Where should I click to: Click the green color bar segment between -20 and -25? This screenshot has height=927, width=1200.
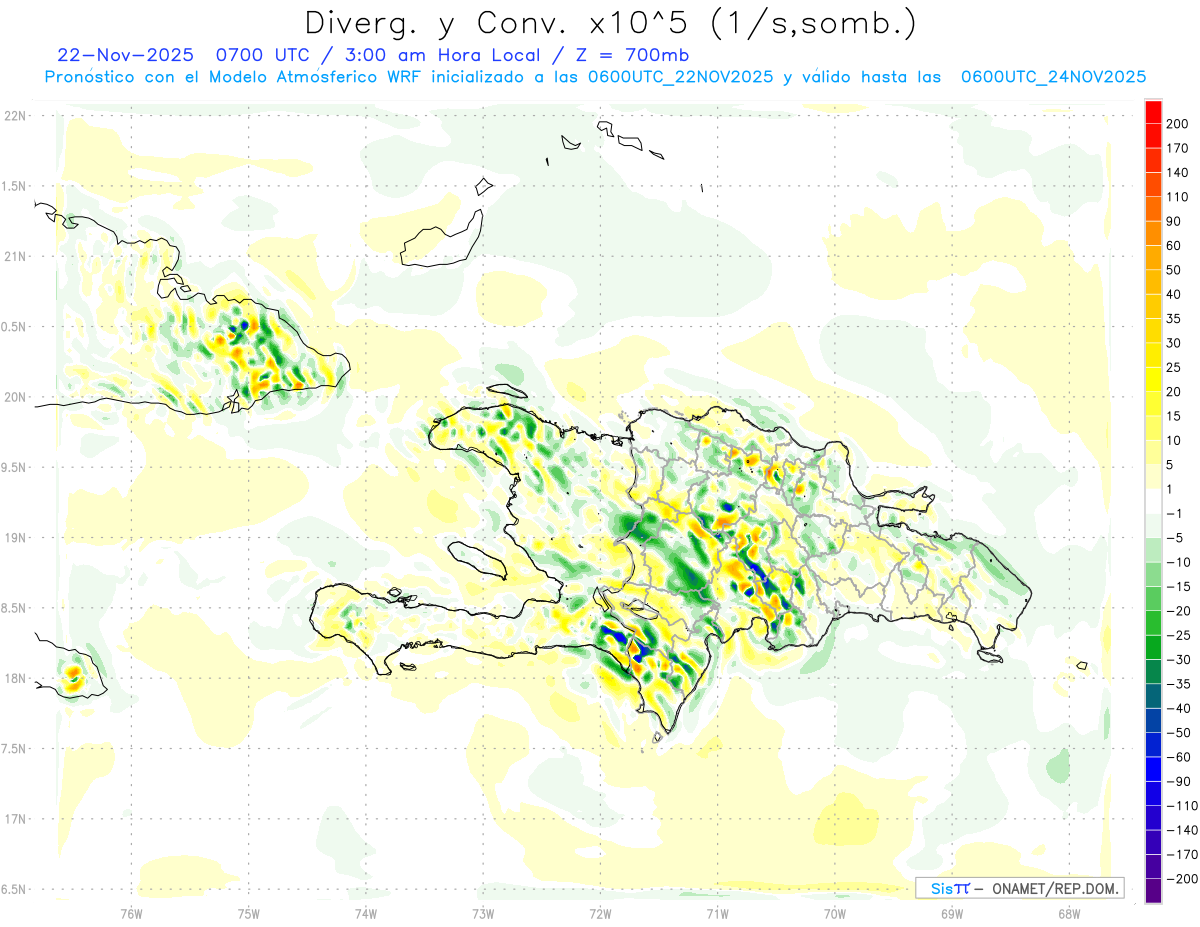tap(1153, 623)
